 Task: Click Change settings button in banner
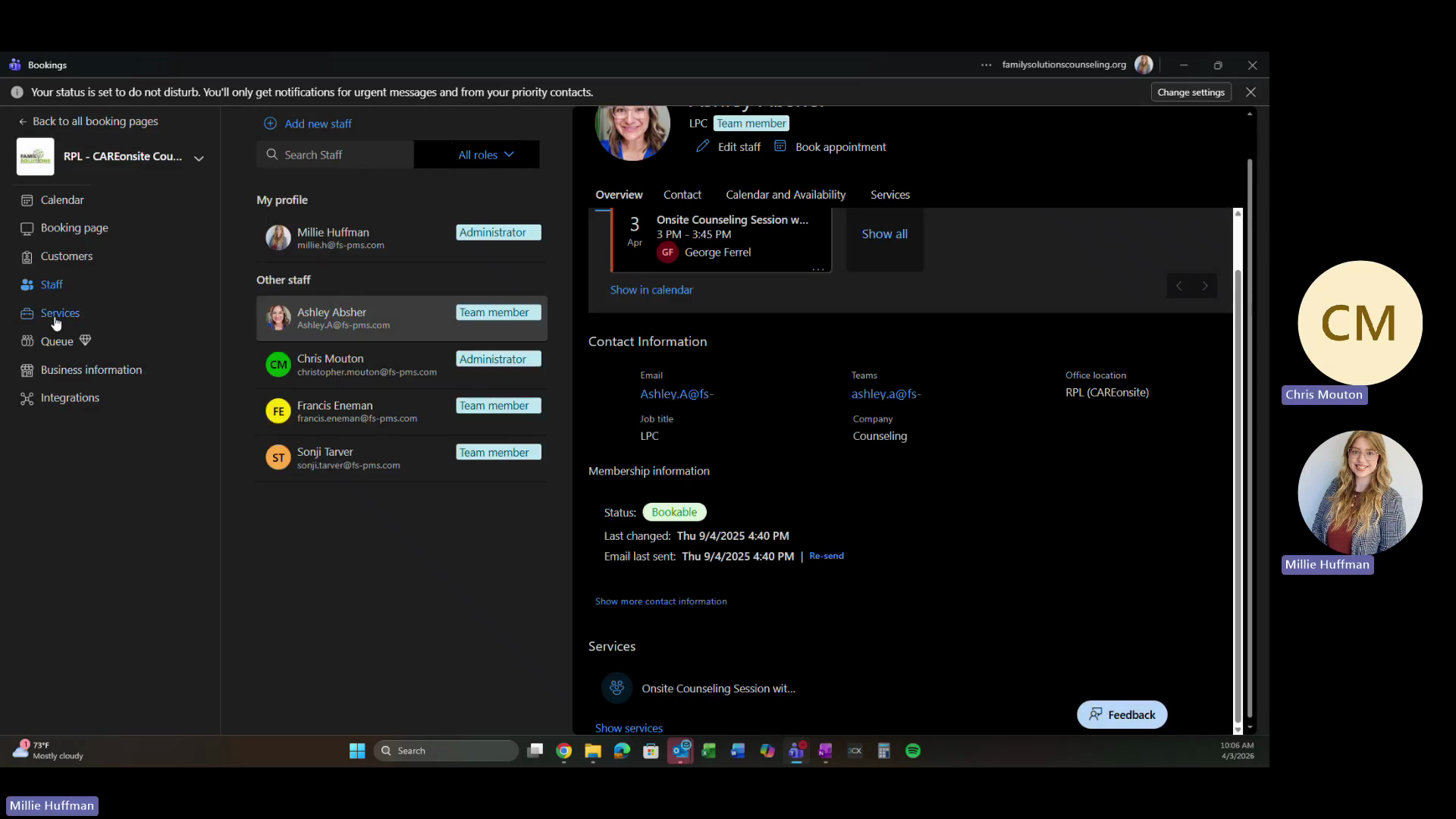[1191, 92]
